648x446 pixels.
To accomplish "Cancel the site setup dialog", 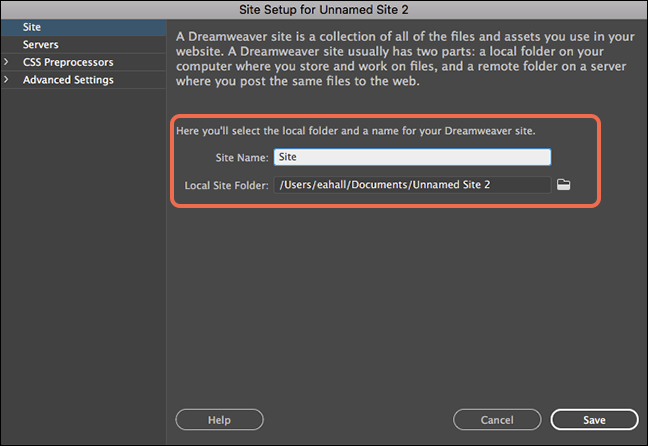I will click(497, 420).
